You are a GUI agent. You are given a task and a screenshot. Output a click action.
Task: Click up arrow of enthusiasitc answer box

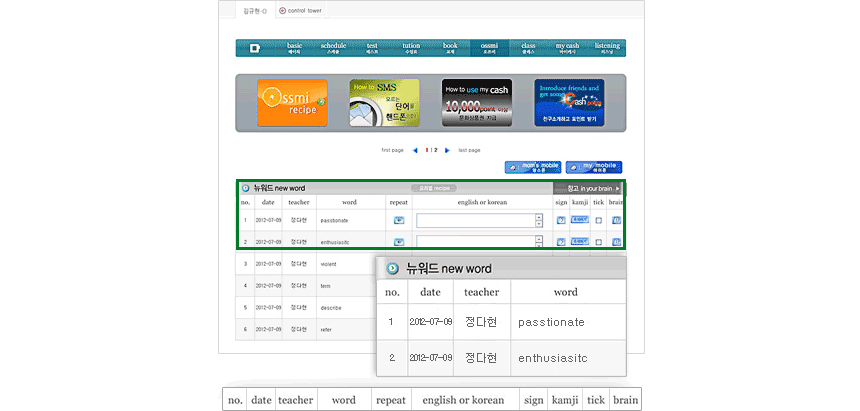pyautogui.click(x=539, y=239)
